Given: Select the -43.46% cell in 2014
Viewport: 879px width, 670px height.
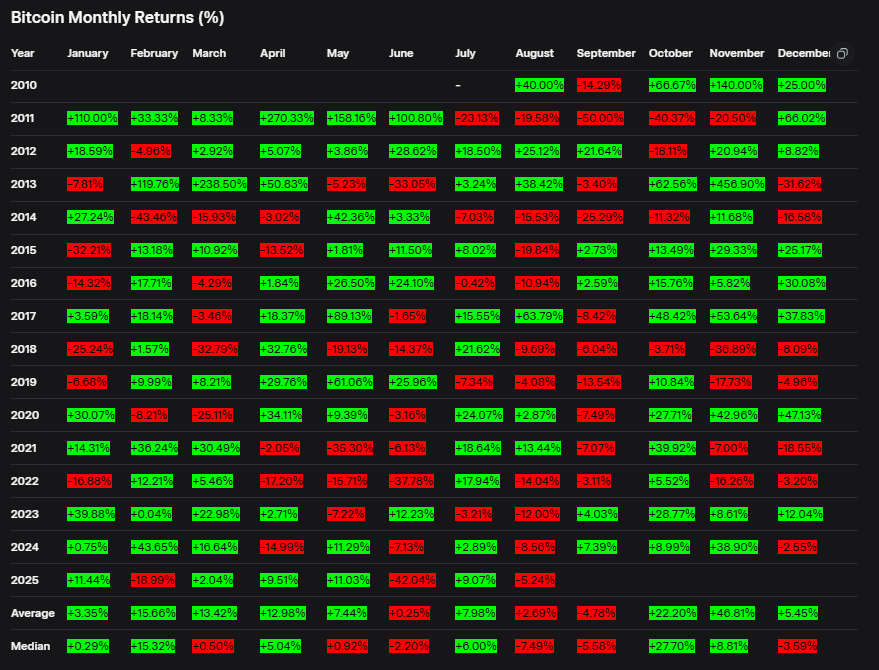Looking at the screenshot, I should pos(154,217).
